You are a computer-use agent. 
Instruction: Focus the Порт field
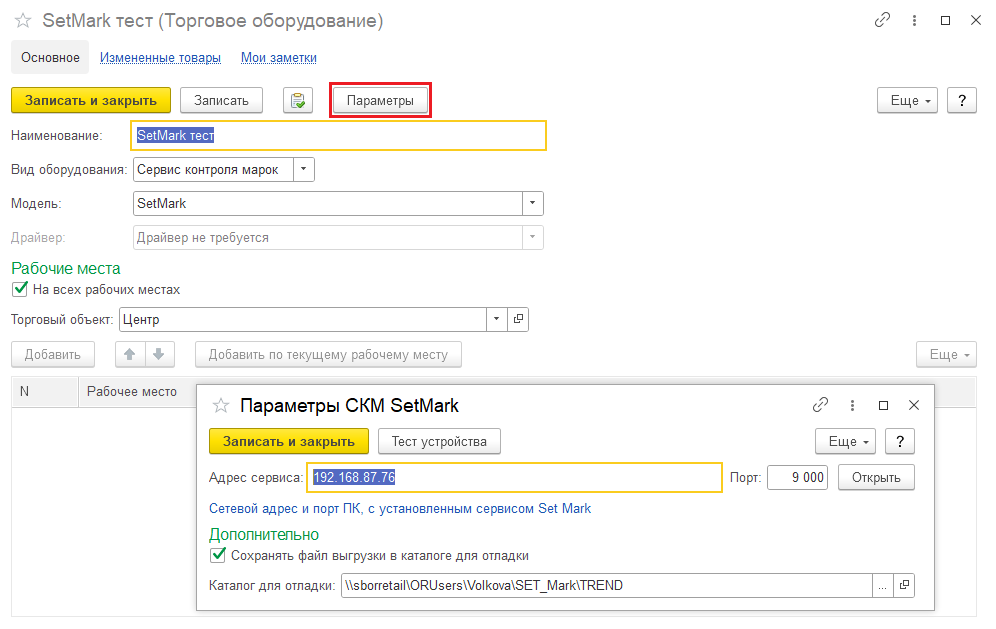(797, 477)
